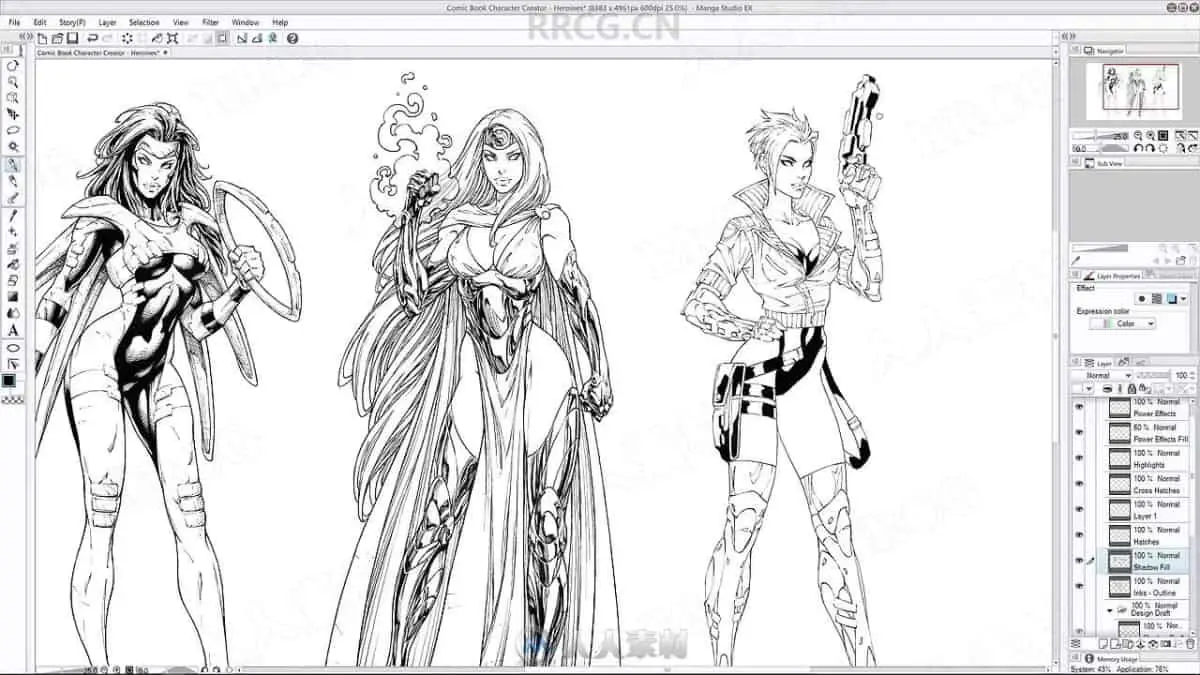The image size is (1200, 675).
Task: Collapse the Design Draft folder
Action: click(x=1110, y=610)
